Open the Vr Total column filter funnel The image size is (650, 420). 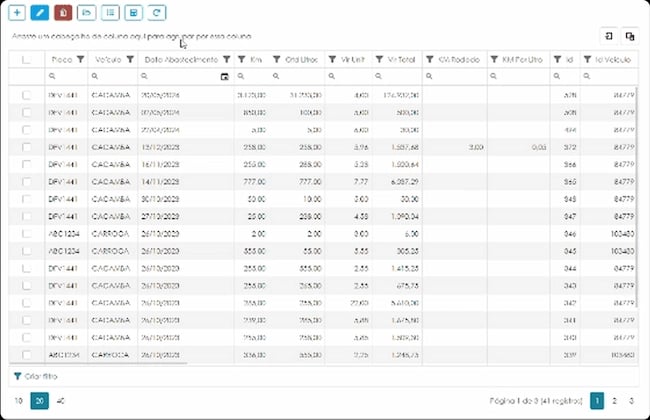(379, 59)
